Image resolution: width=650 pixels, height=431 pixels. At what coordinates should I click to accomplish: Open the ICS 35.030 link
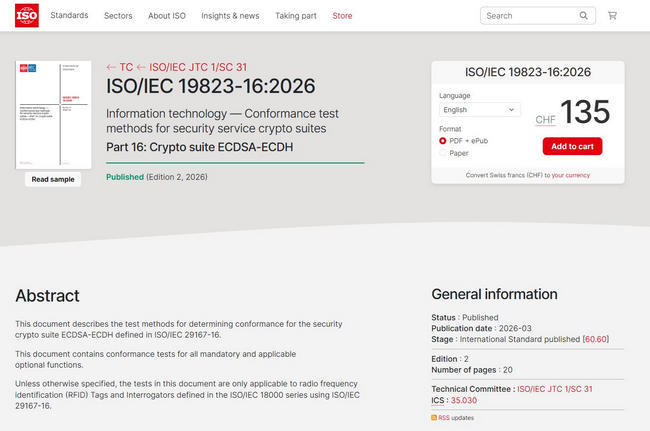(x=464, y=400)
